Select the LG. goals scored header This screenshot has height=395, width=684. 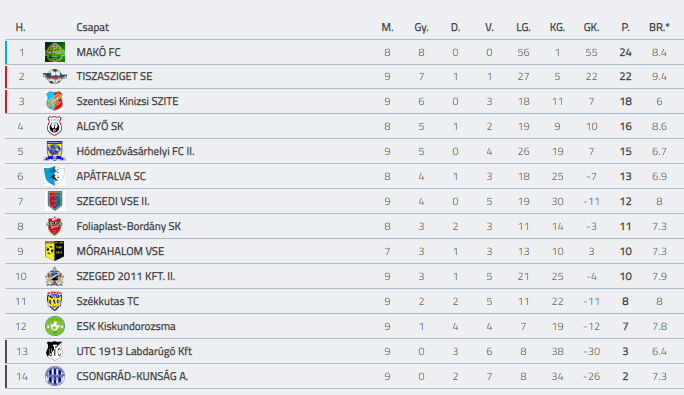[x=523, y=27]
